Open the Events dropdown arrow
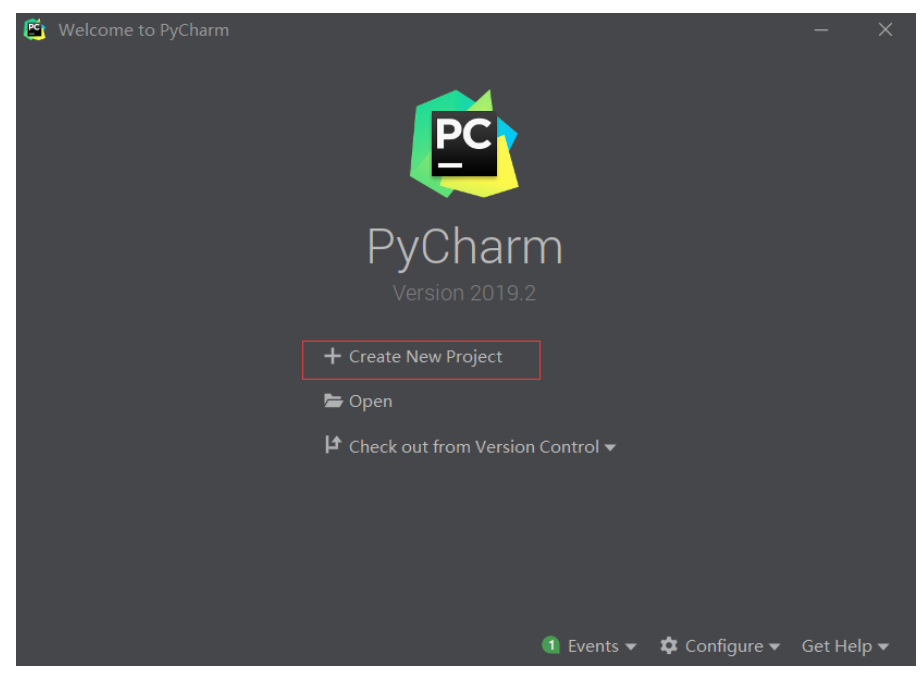The width and height of the screenshot is (924, 674). point(631,647)
